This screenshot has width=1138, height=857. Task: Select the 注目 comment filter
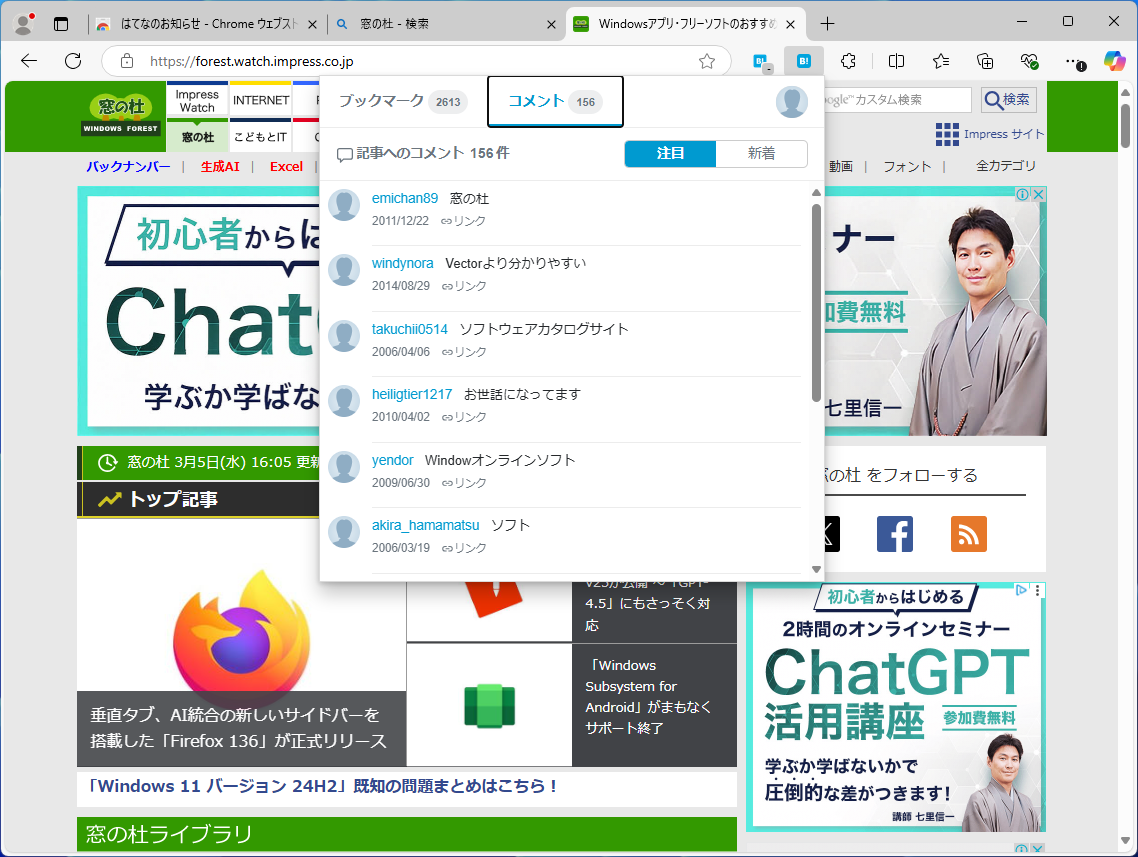click(x=670, y=153)
